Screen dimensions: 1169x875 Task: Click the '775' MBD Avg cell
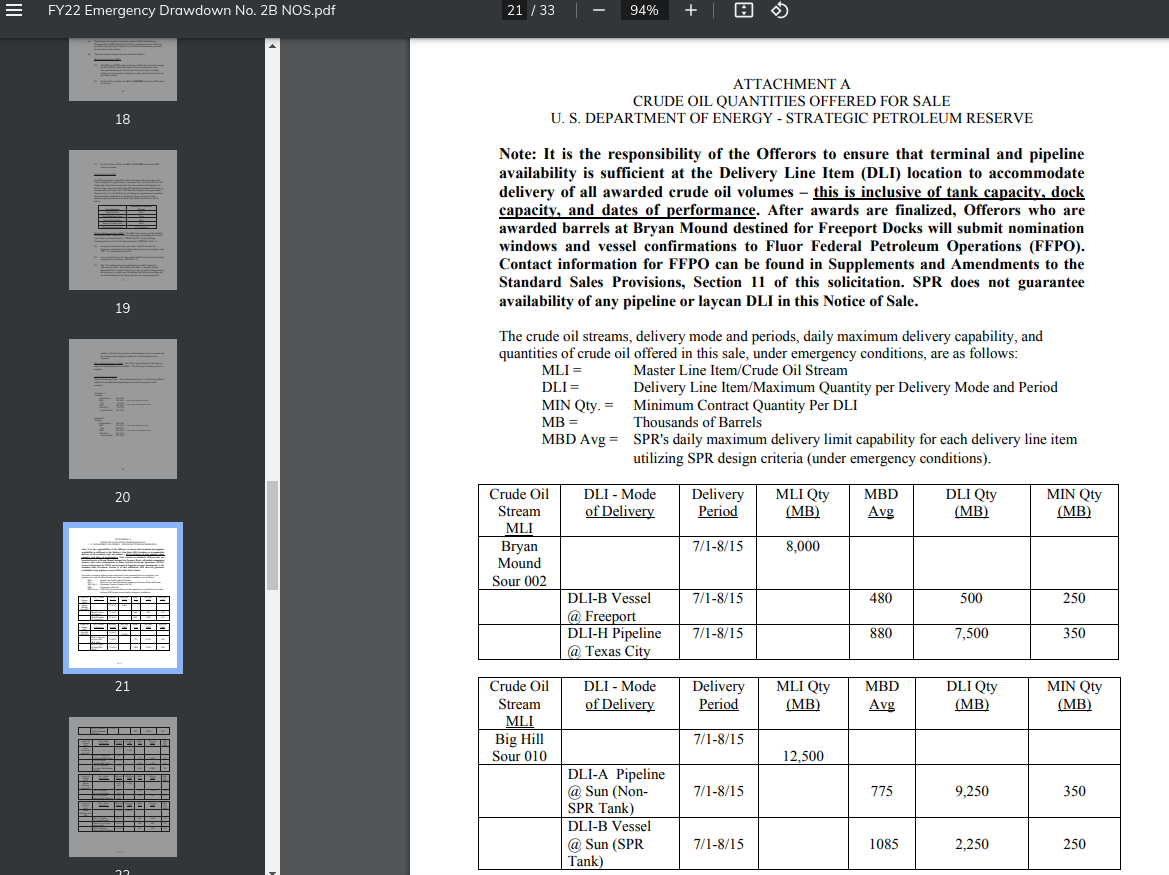881,792
